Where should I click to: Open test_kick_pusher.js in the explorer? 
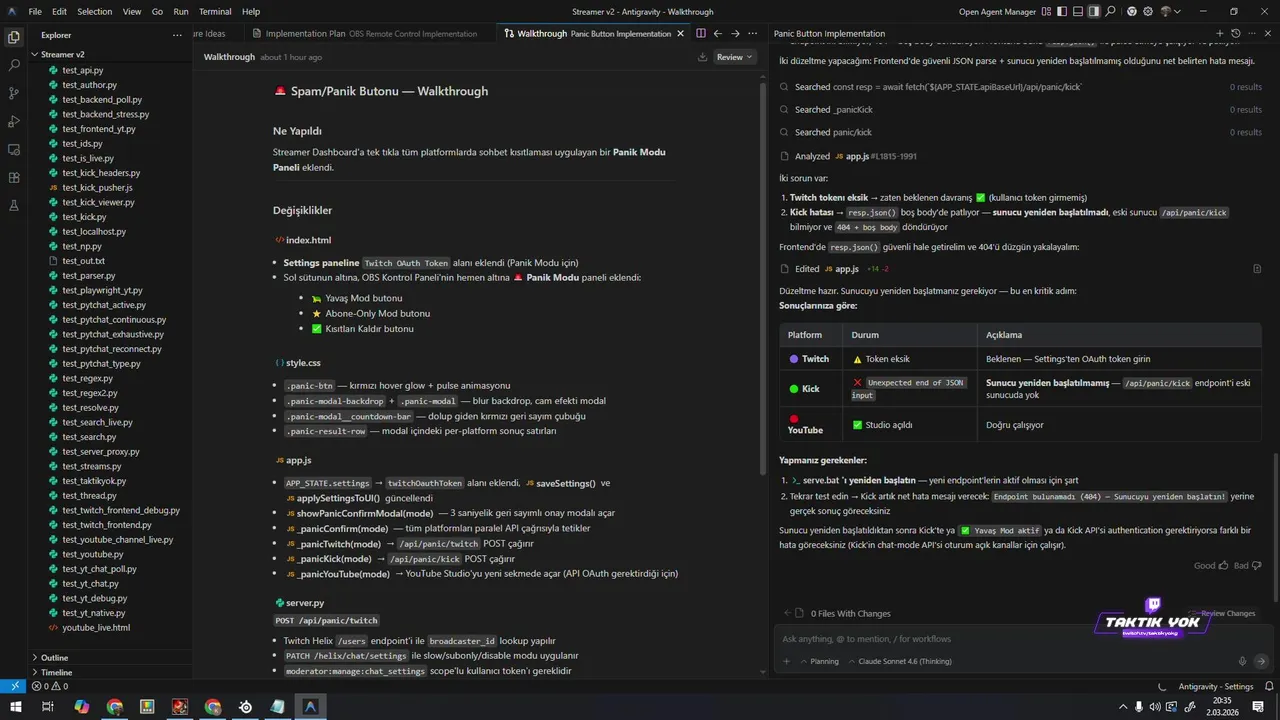click(x=97, y=187)
